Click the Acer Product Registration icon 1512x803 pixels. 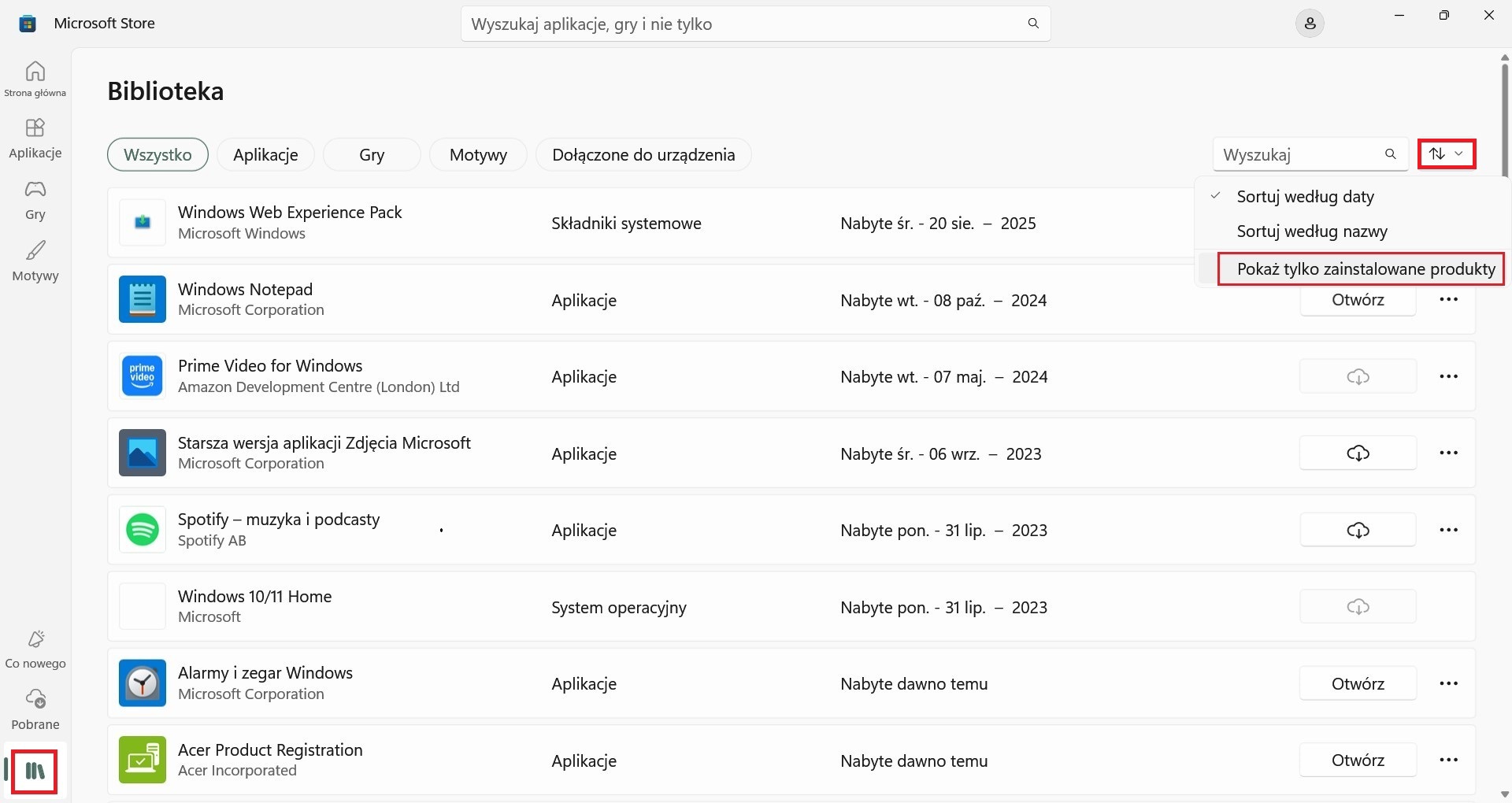[x=143, y=760]
